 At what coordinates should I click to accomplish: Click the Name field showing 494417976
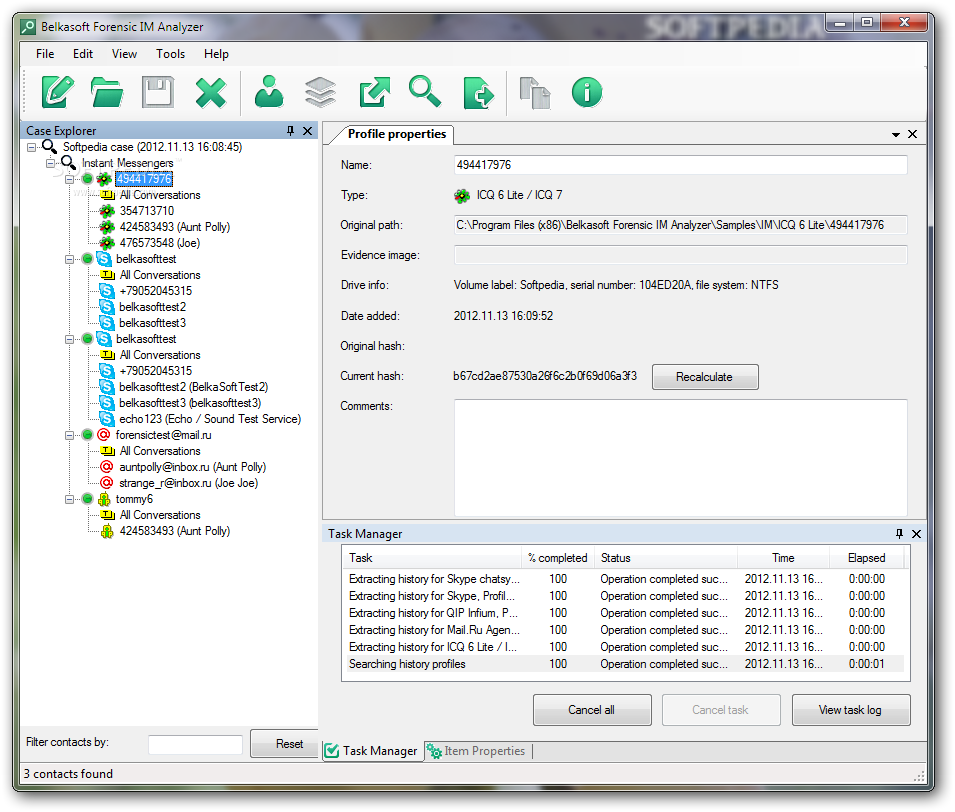click(x=681, y=165)
